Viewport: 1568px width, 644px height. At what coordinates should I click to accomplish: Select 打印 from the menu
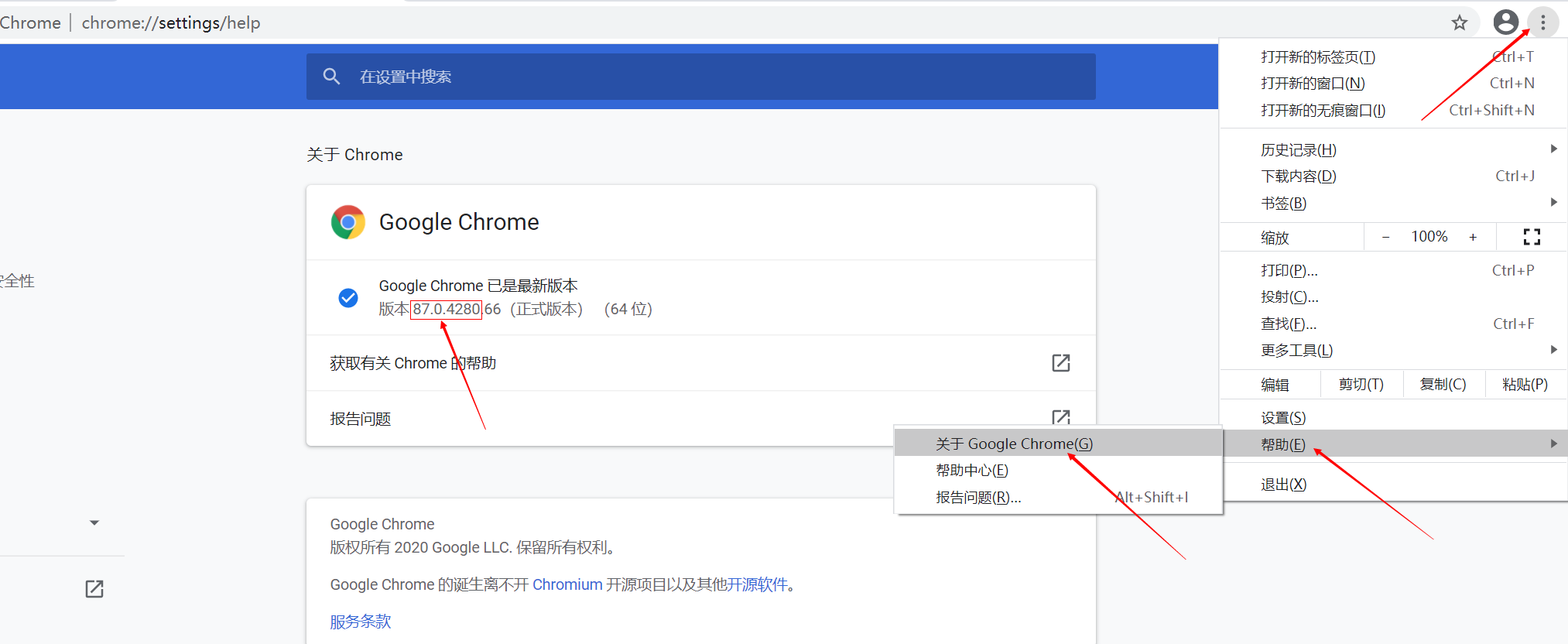(x=1393, y=270)
